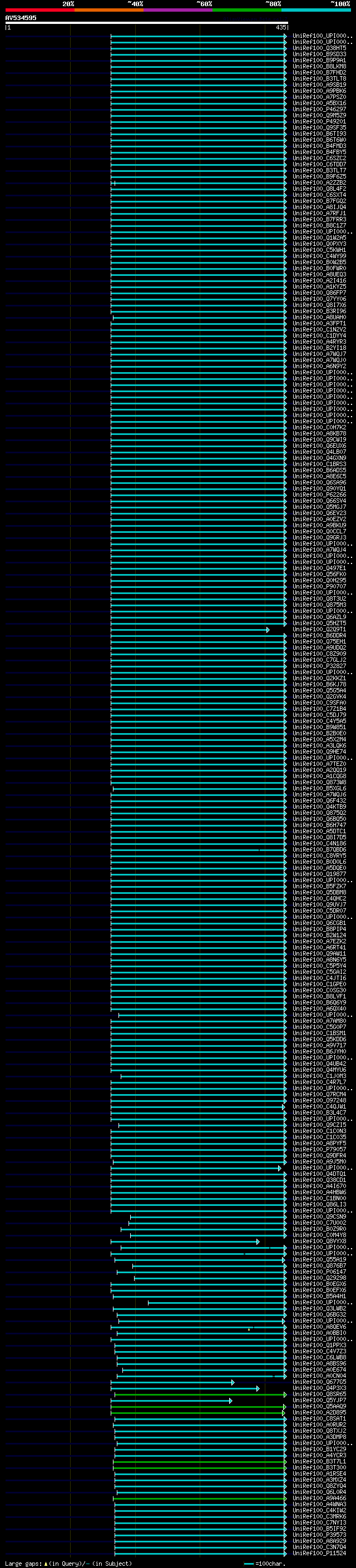
Task: Select the UniRef100_Q5YJP7 label
Action: tap(319, 1400)
